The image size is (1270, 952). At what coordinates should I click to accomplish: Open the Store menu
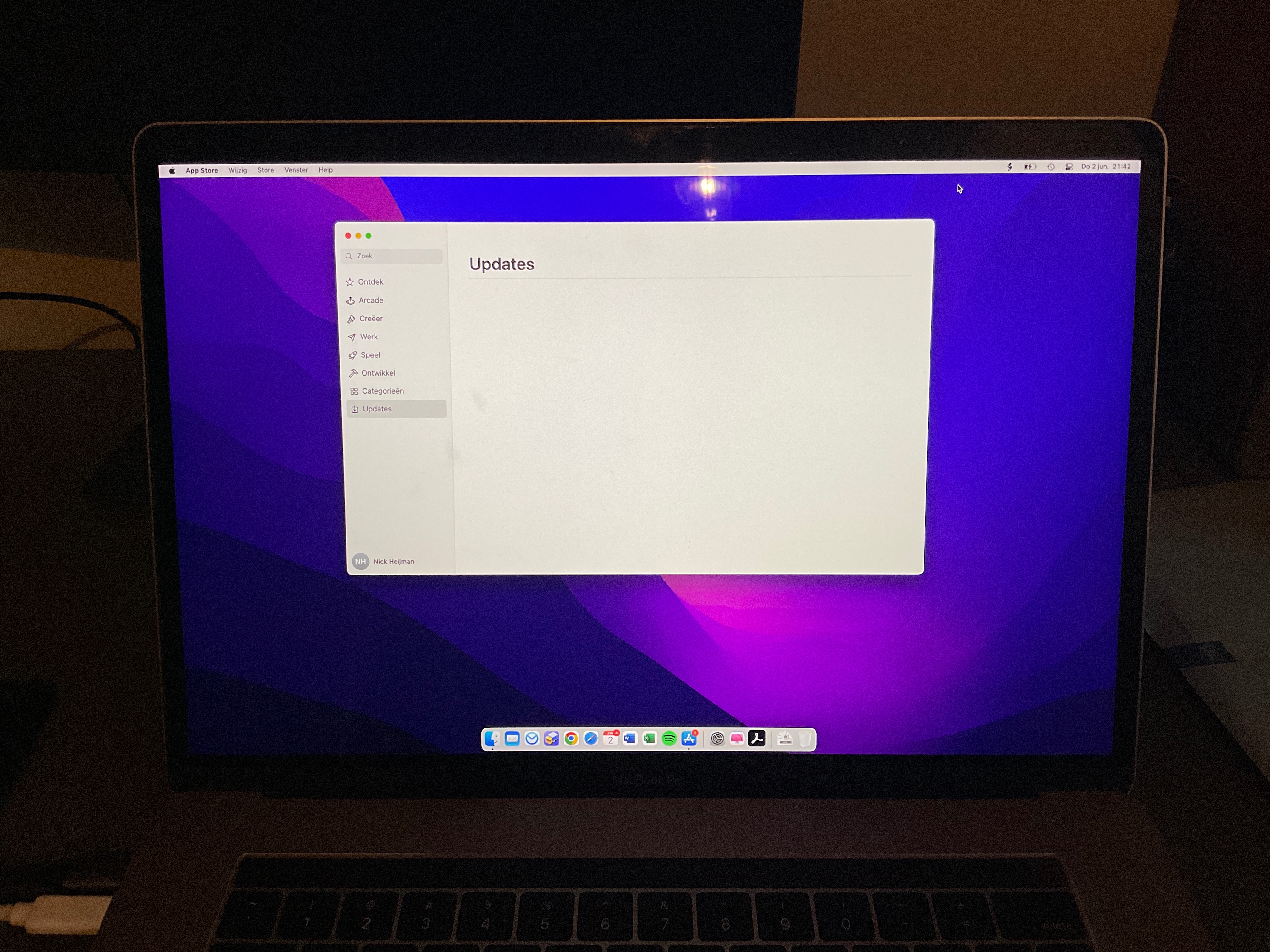(265, 170)
